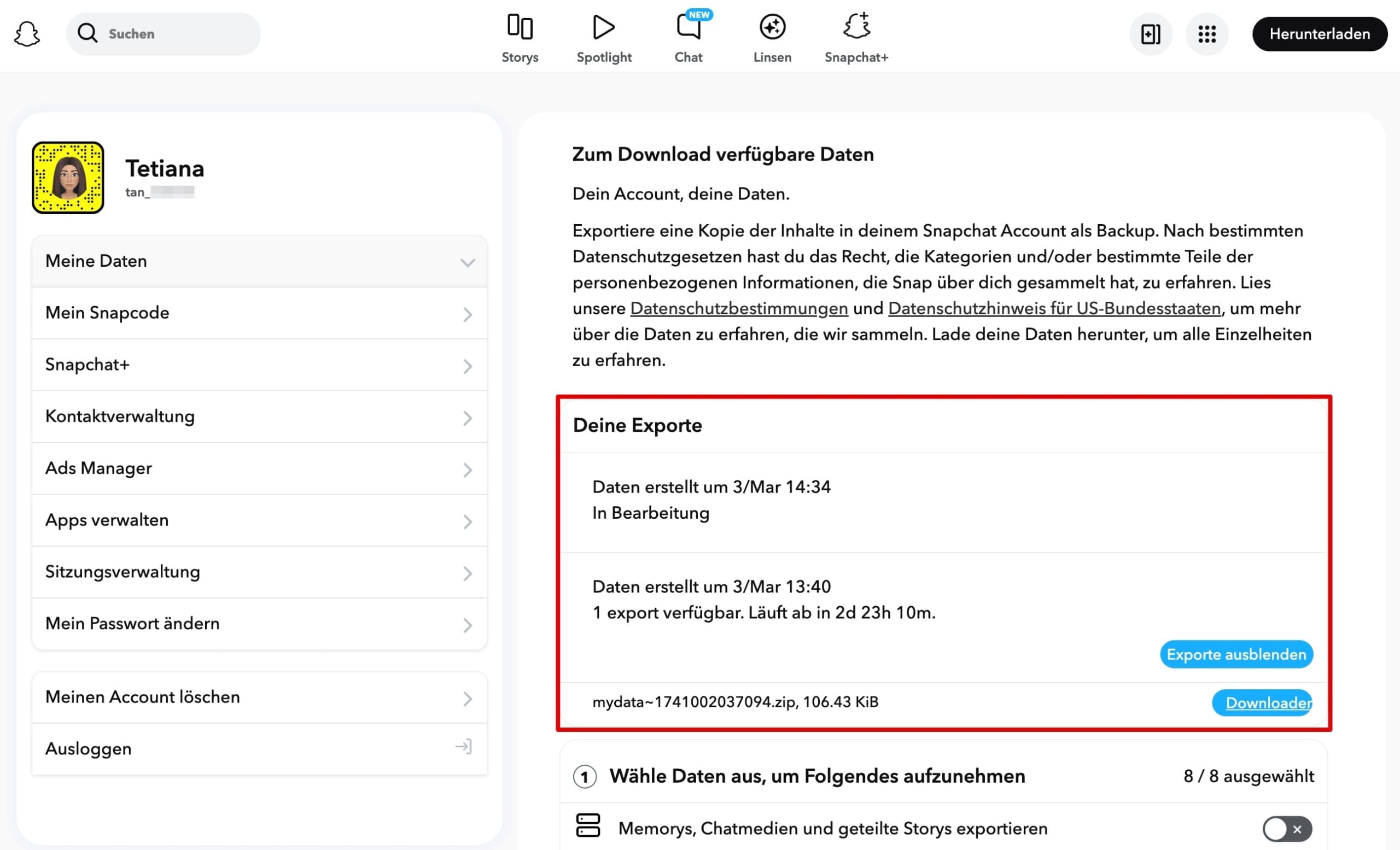Click the Ausloggen logout arrow icon
This screenshot has height=850, width=1400.
point(464,747)
